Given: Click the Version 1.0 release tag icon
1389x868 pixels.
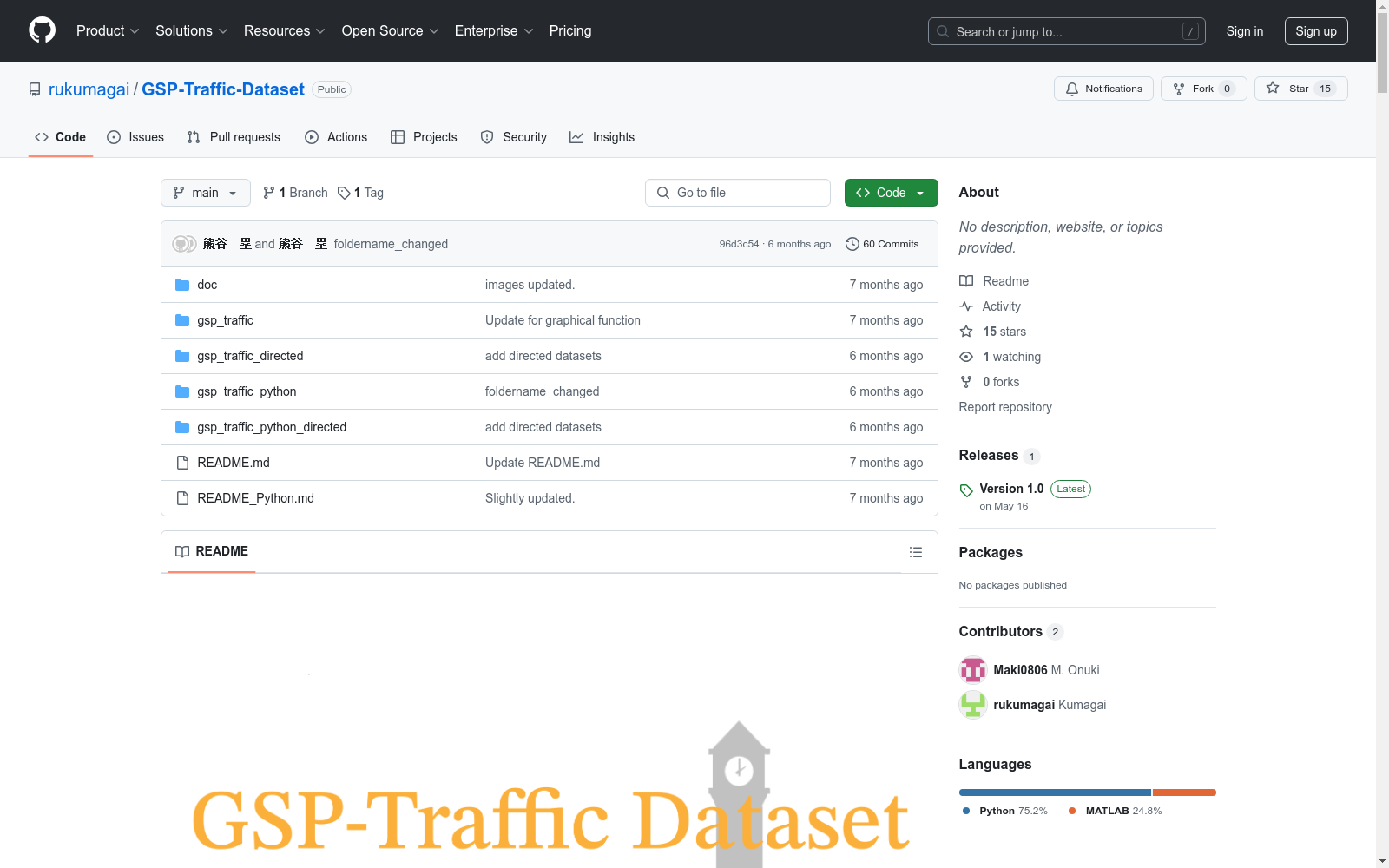Looking at the screenshot, I should pos(966,490).
